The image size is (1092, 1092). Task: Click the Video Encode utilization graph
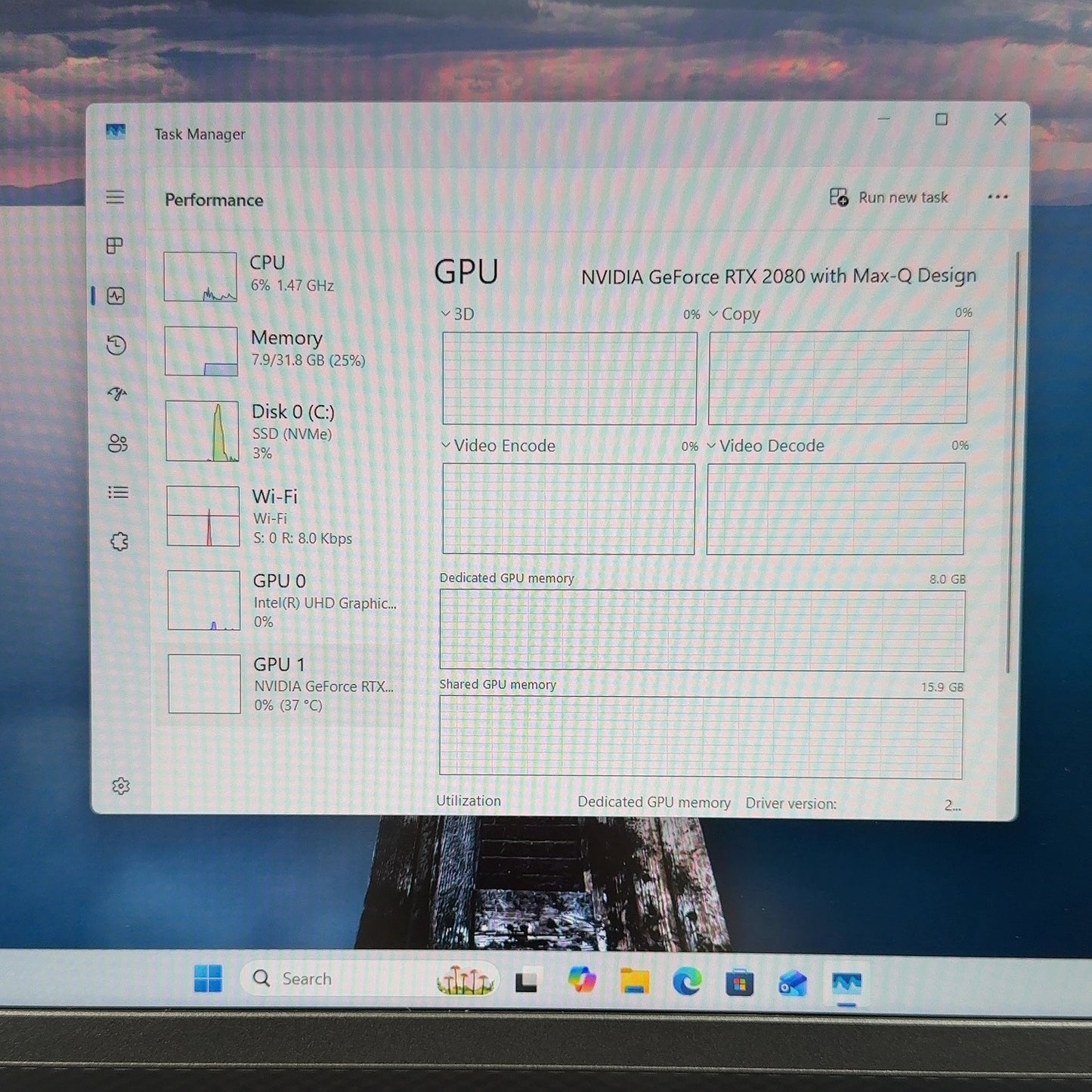[x=568, y=509]
